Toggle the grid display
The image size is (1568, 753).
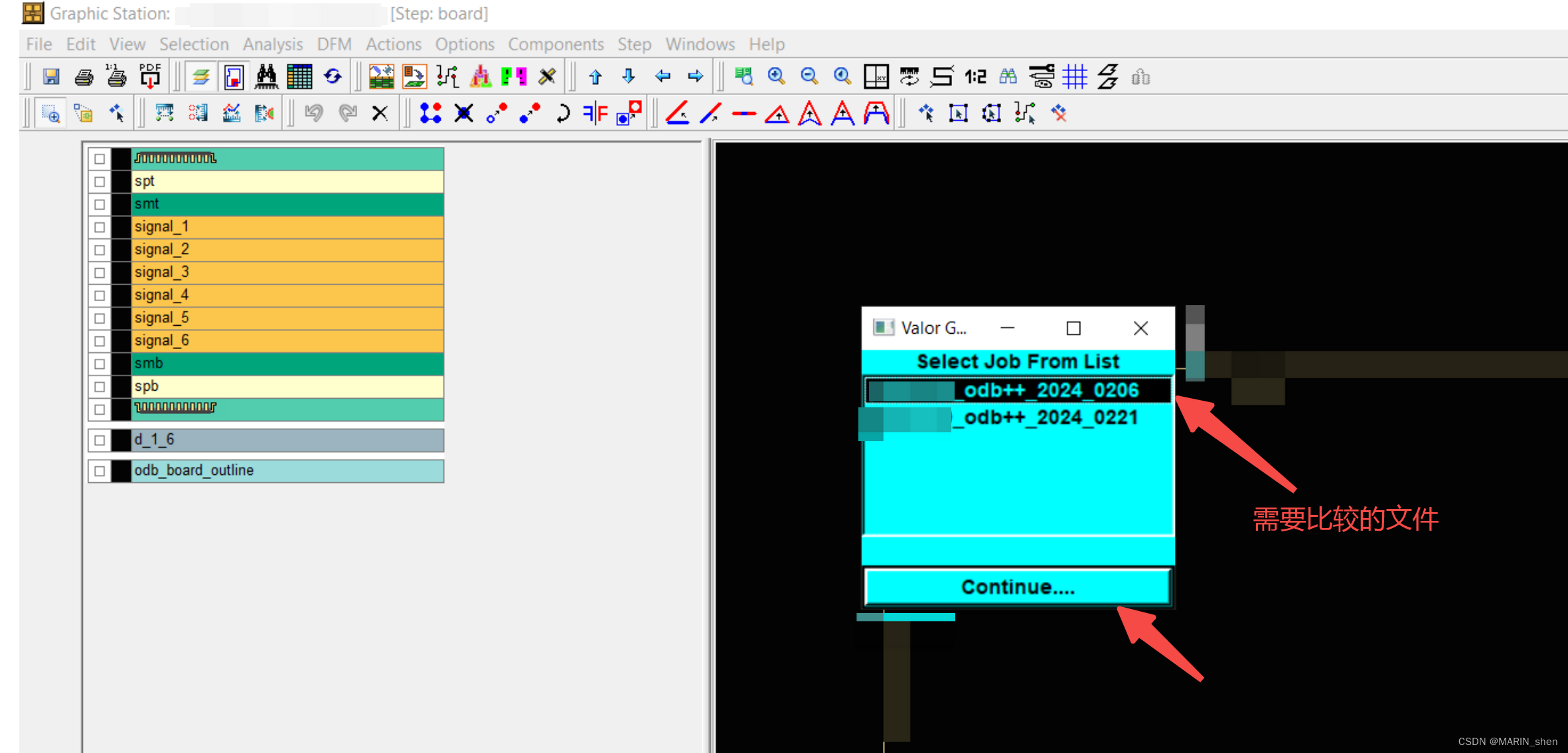pos(1075,76)
